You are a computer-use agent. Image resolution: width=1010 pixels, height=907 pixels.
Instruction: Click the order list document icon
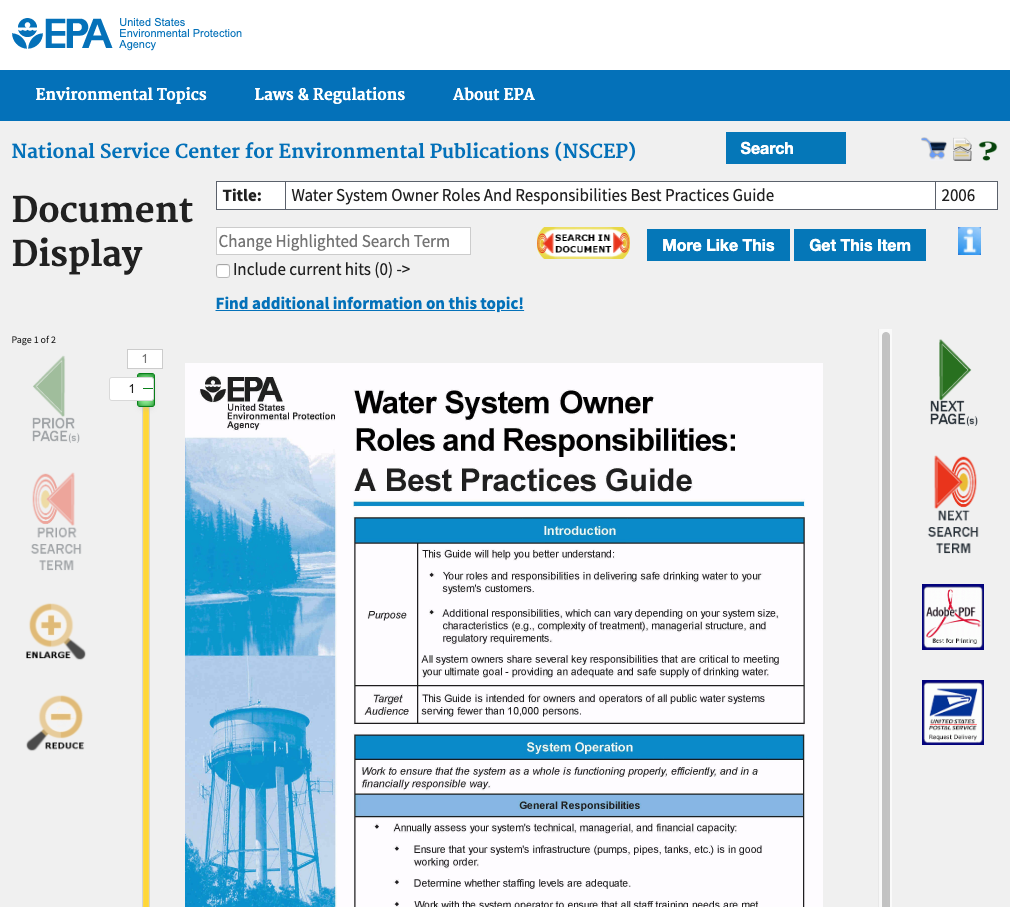(x=962, y=149)
